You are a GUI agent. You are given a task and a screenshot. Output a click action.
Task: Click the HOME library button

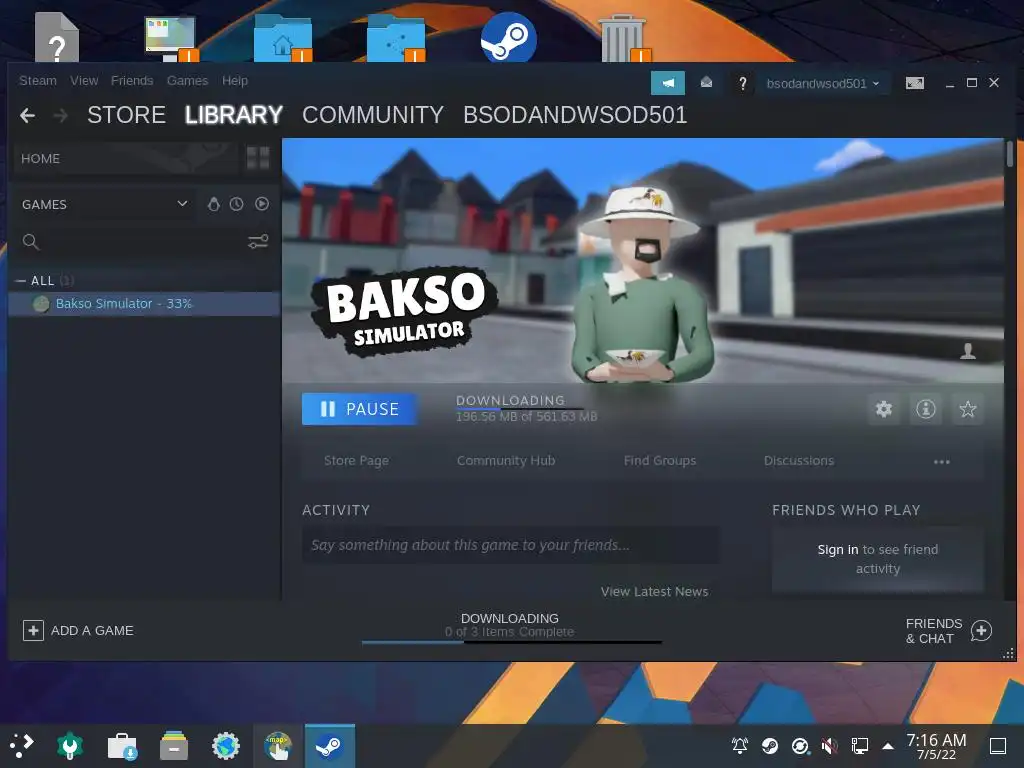[126, 158]
